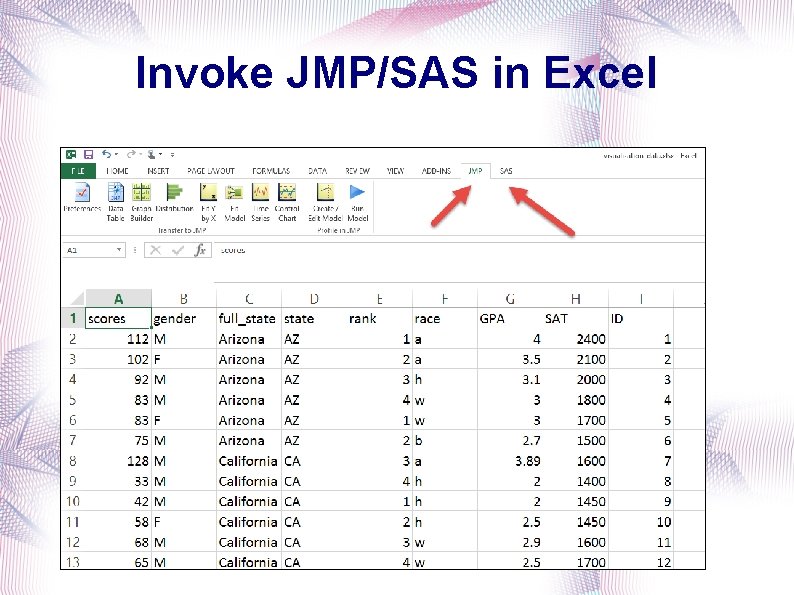Click the 'Arizona' cell in row 2
794x595 pixels.
point(249,339)
